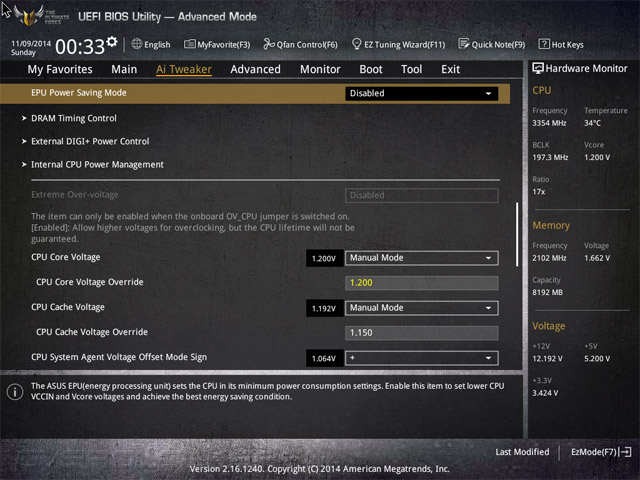Click CPU frequency value 3354 MHz
Image resolution: width=640 pixels, height=480 pixels.
549,123
